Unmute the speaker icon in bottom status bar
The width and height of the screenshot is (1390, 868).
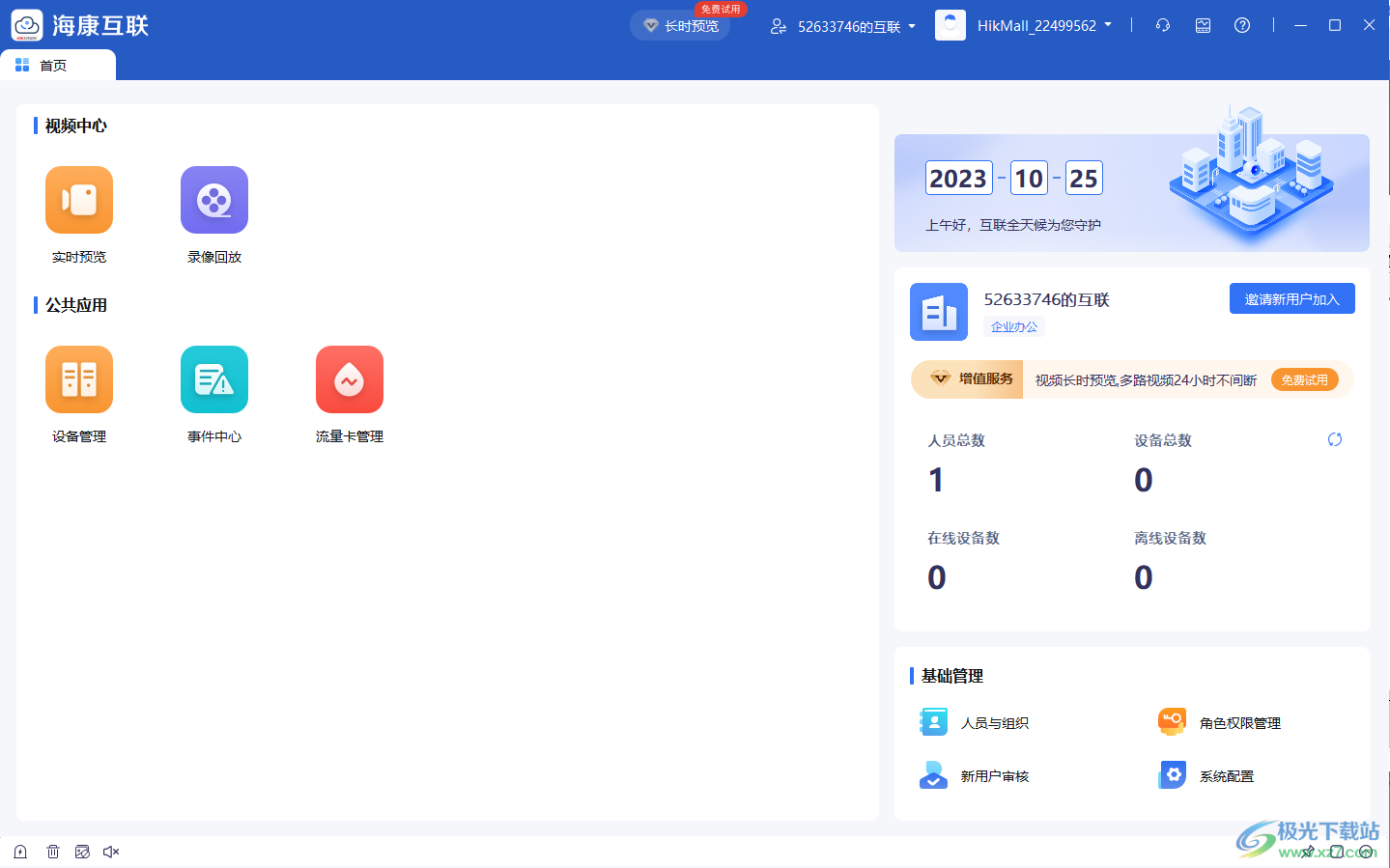[110, 852]
